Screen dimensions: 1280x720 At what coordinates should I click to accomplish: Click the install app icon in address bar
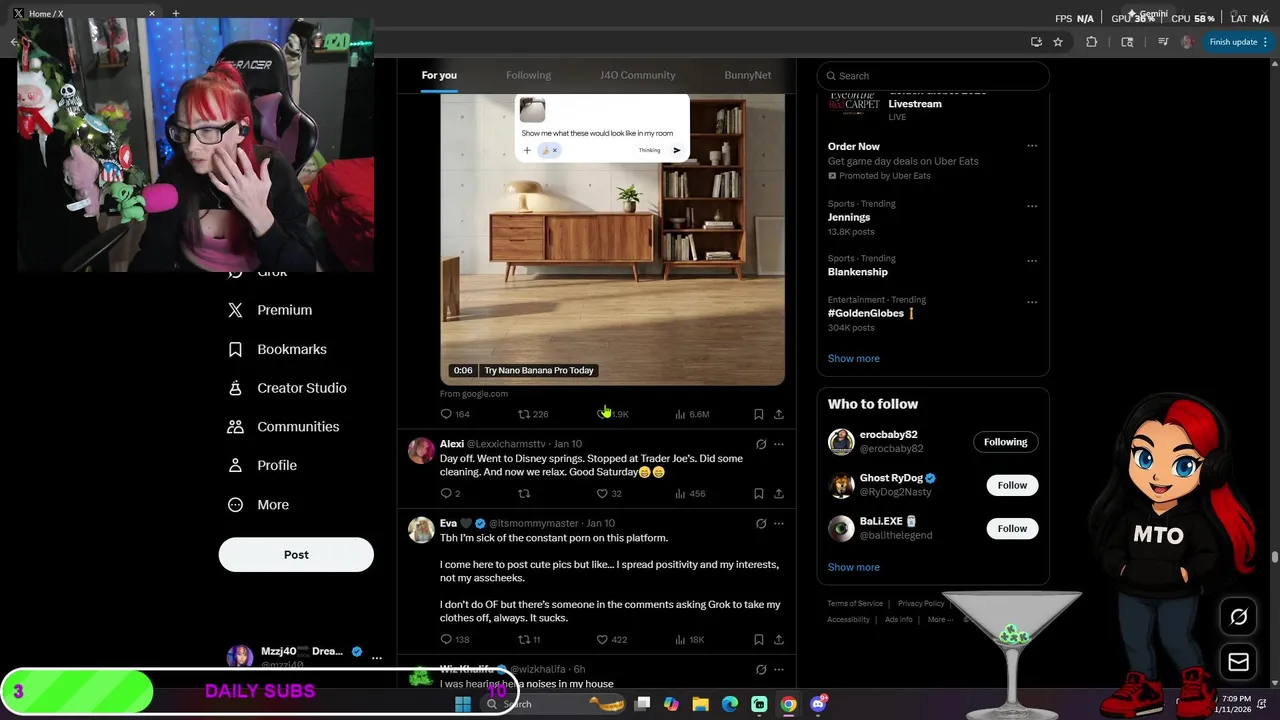click(1036, 42)
